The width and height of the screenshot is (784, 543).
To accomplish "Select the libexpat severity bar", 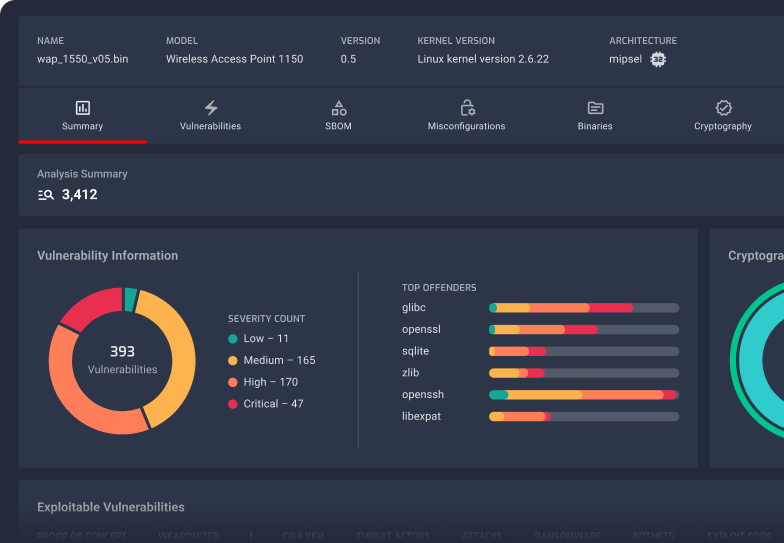I will (584, 416).
